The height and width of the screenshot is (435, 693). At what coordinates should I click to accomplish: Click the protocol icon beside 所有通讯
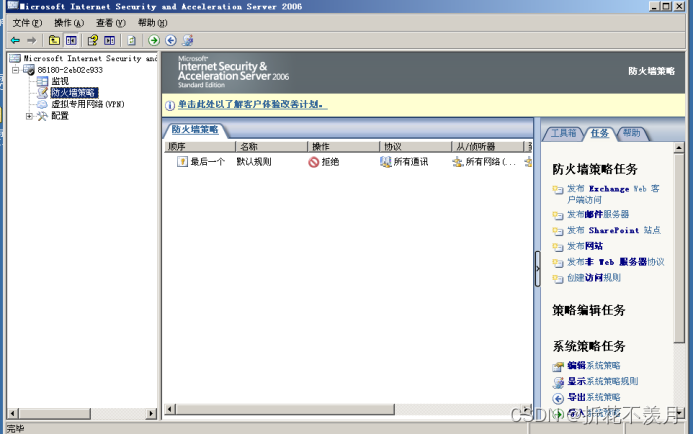point(386,162)
